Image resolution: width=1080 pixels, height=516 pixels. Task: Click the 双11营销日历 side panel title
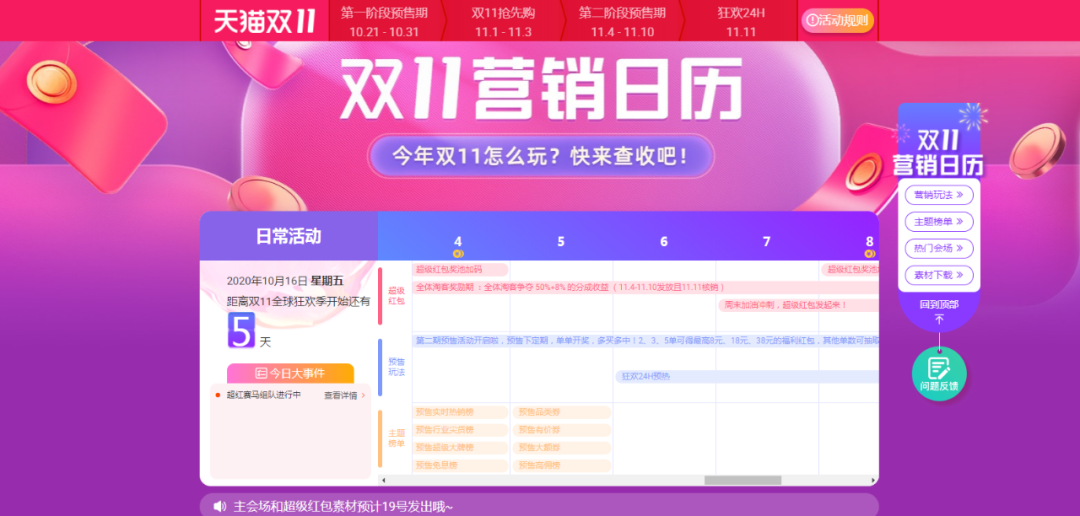coord(938,153)
